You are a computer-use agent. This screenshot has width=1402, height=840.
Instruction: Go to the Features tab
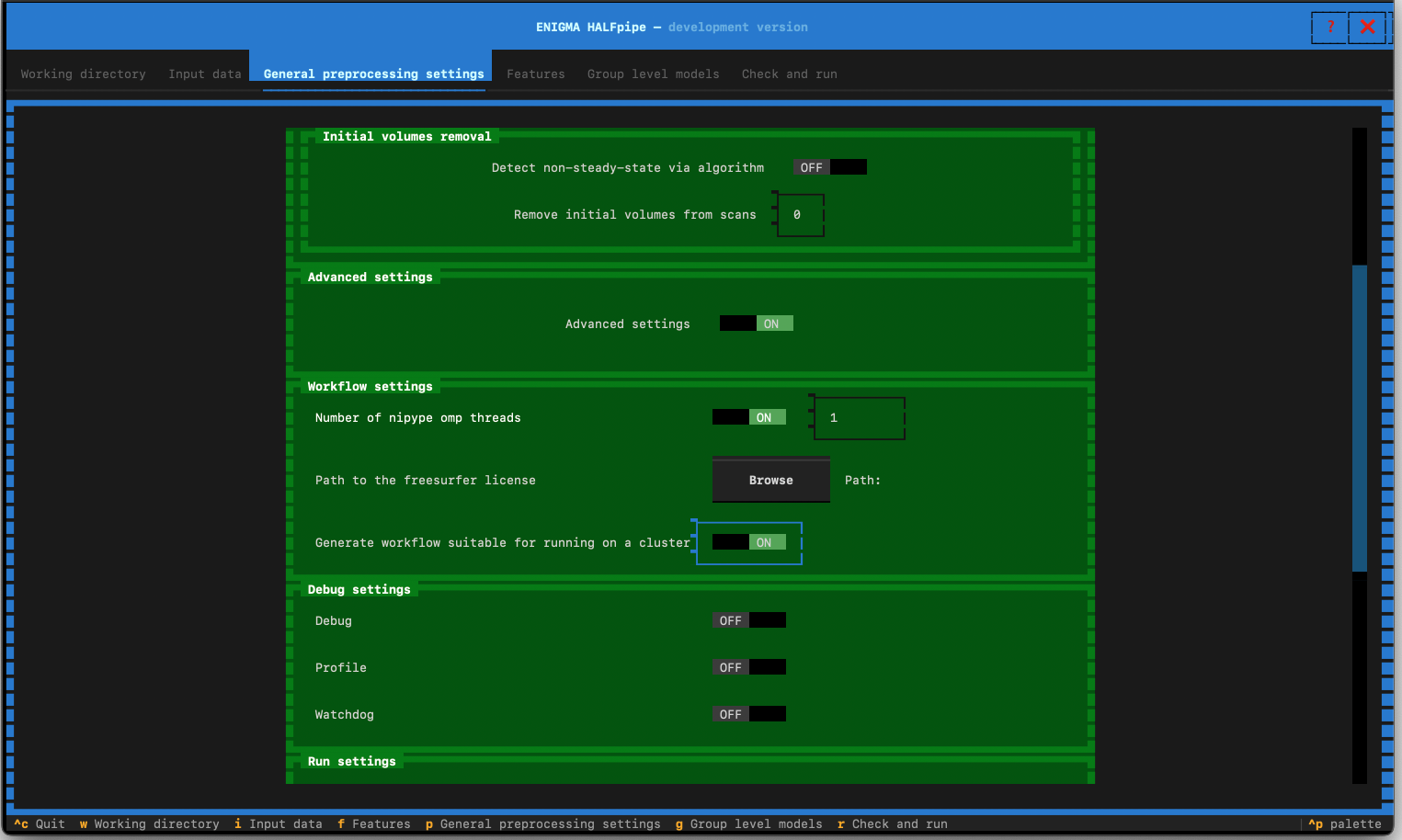tap(536, 74)
